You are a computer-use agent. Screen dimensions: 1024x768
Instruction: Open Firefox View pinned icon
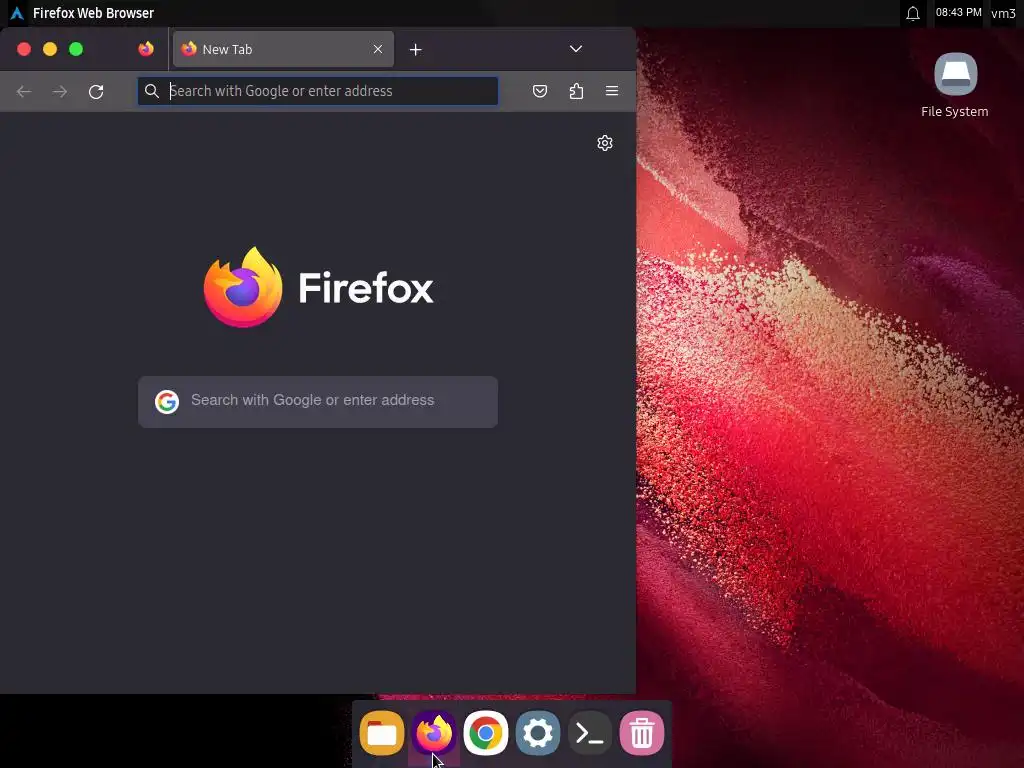pos(146,49)
